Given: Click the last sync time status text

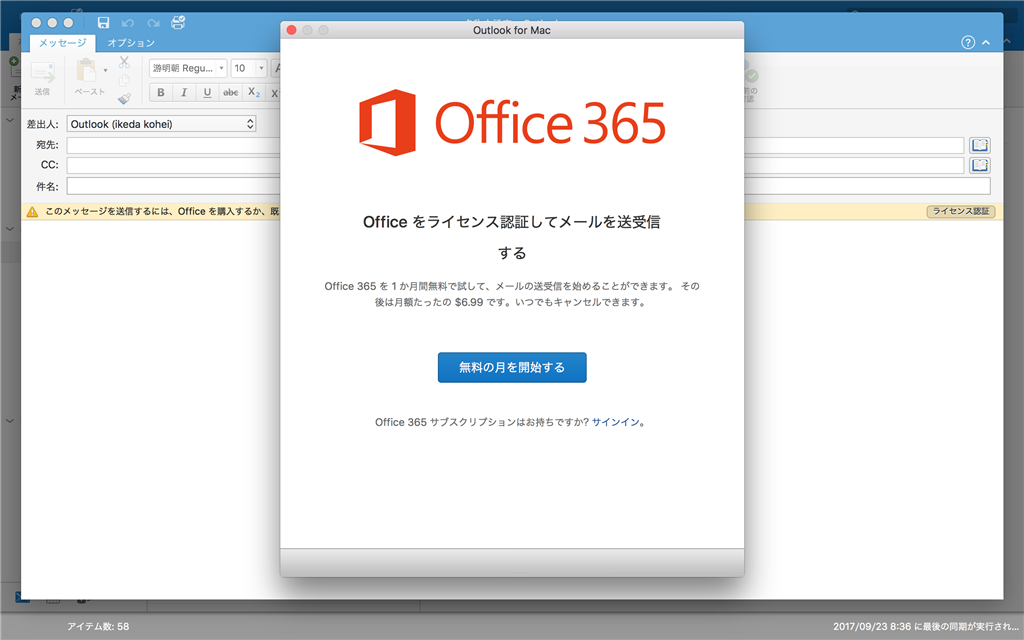Looking at the screenshot, I should coord(925,626).
